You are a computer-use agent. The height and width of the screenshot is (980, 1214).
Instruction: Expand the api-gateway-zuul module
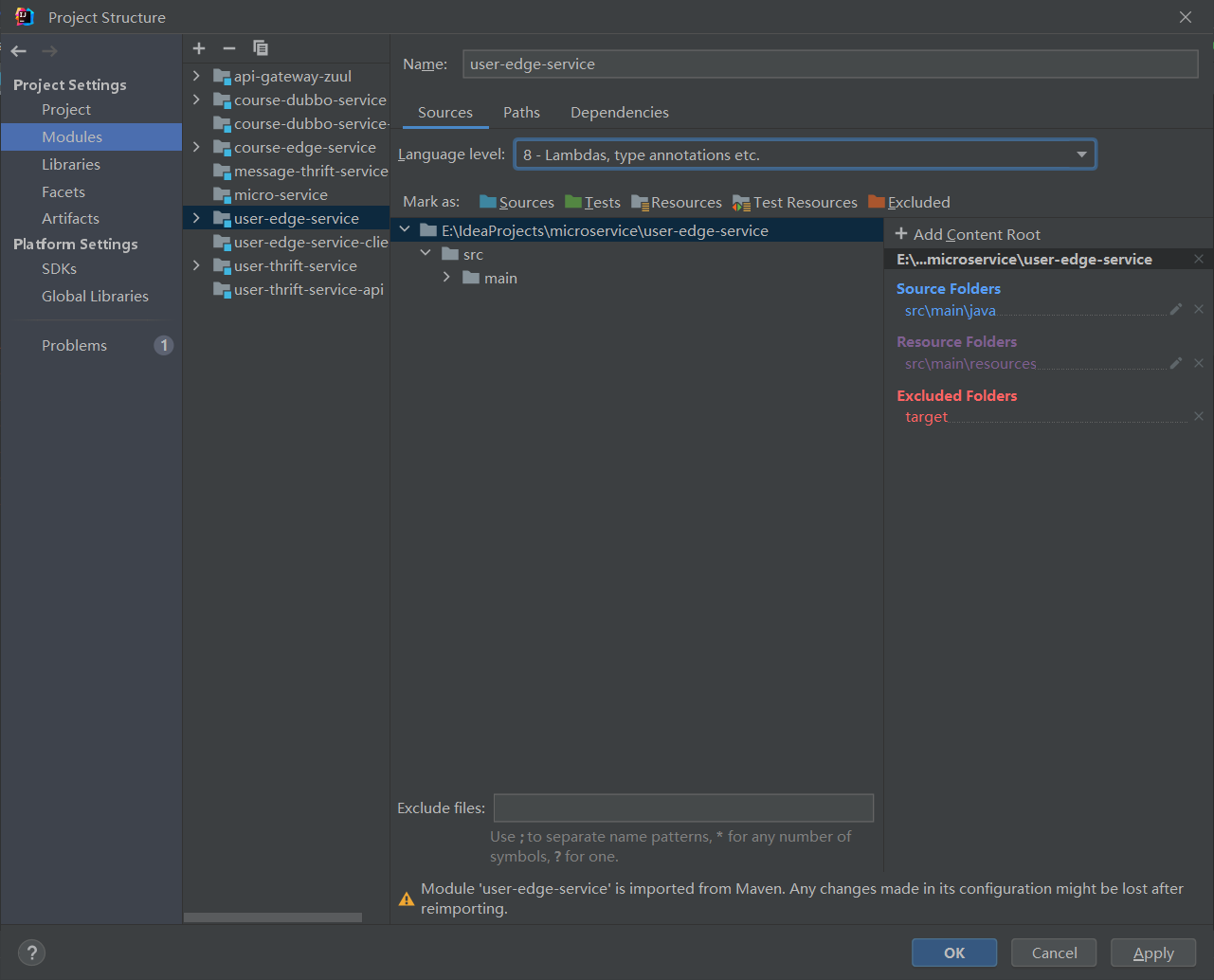[x=196, y=76]
